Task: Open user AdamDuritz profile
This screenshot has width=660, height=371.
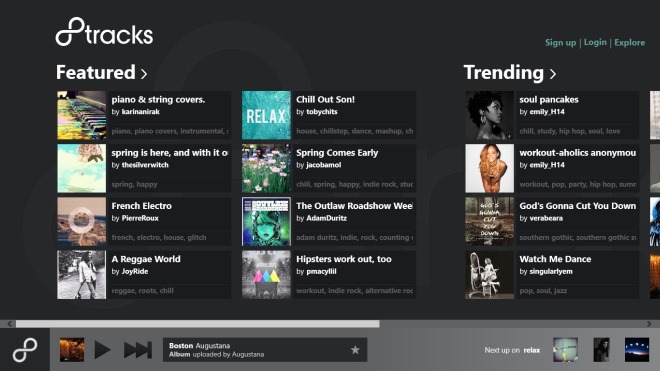Action: 327,218
